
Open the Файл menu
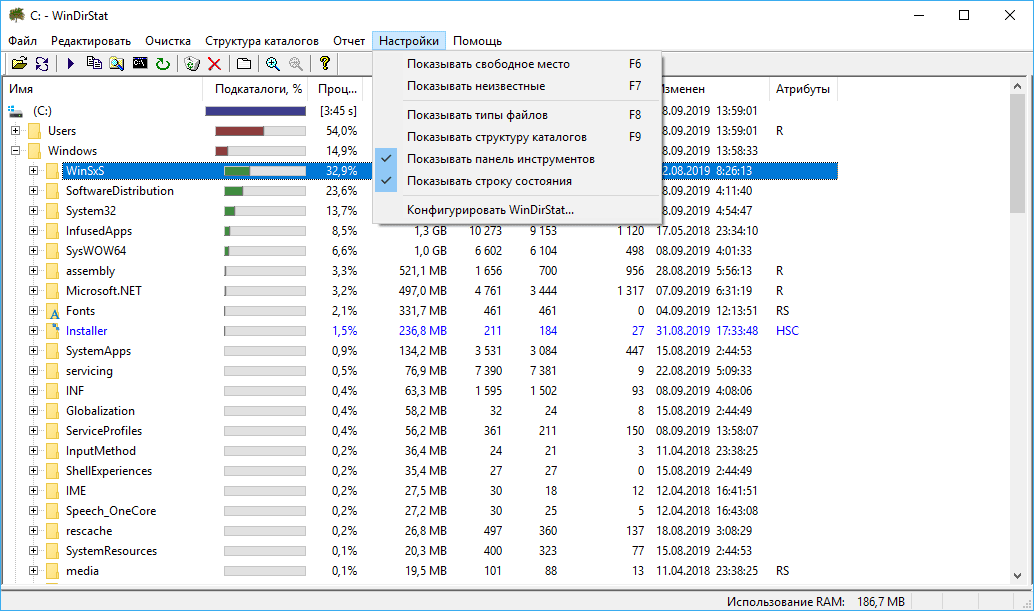coord(22,41)
